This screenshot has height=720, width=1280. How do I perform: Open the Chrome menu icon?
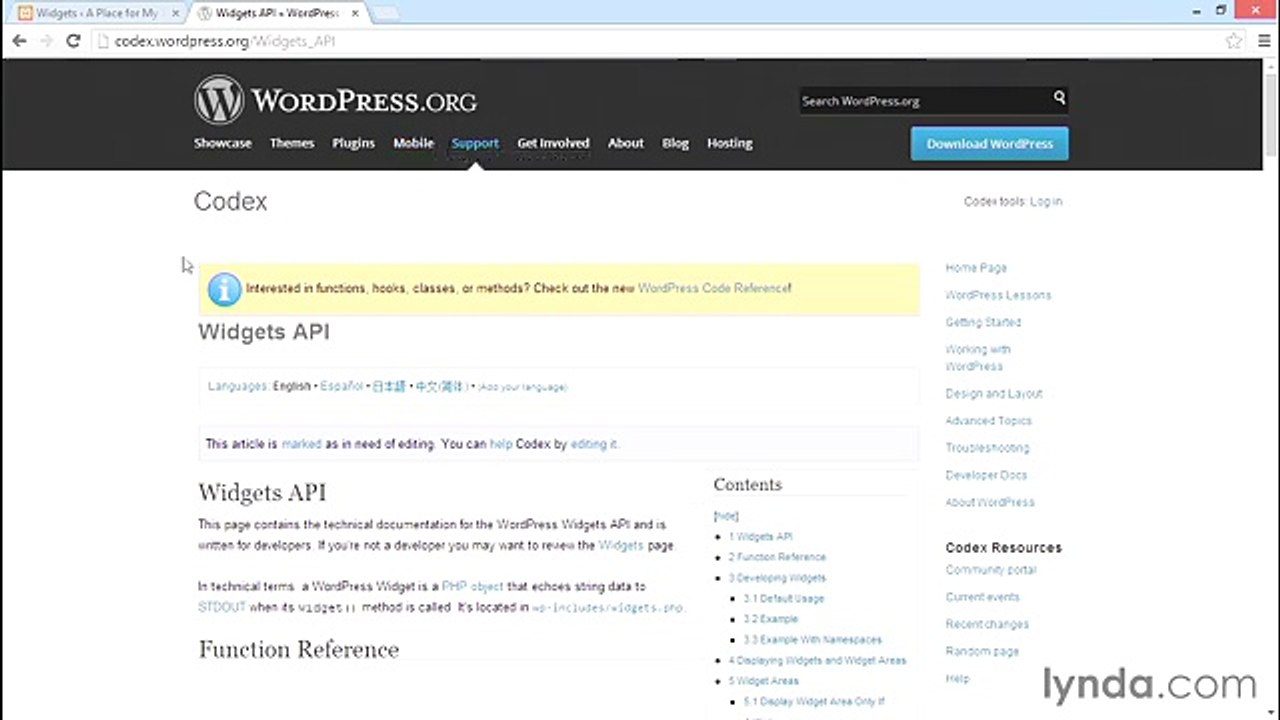pos(1263,41)
